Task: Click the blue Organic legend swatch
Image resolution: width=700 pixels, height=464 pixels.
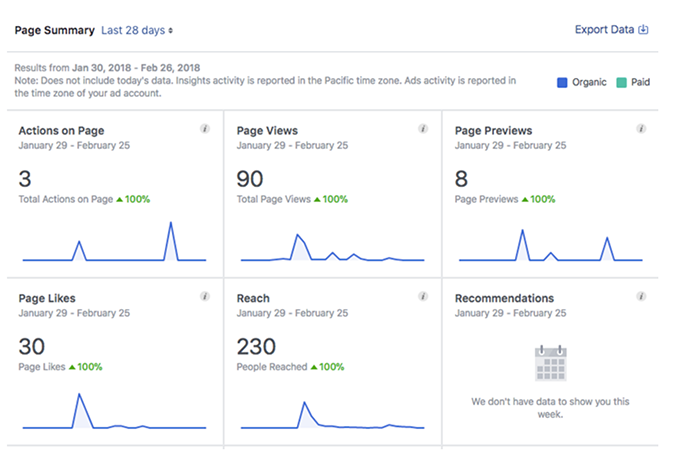Action: (562, 82)
